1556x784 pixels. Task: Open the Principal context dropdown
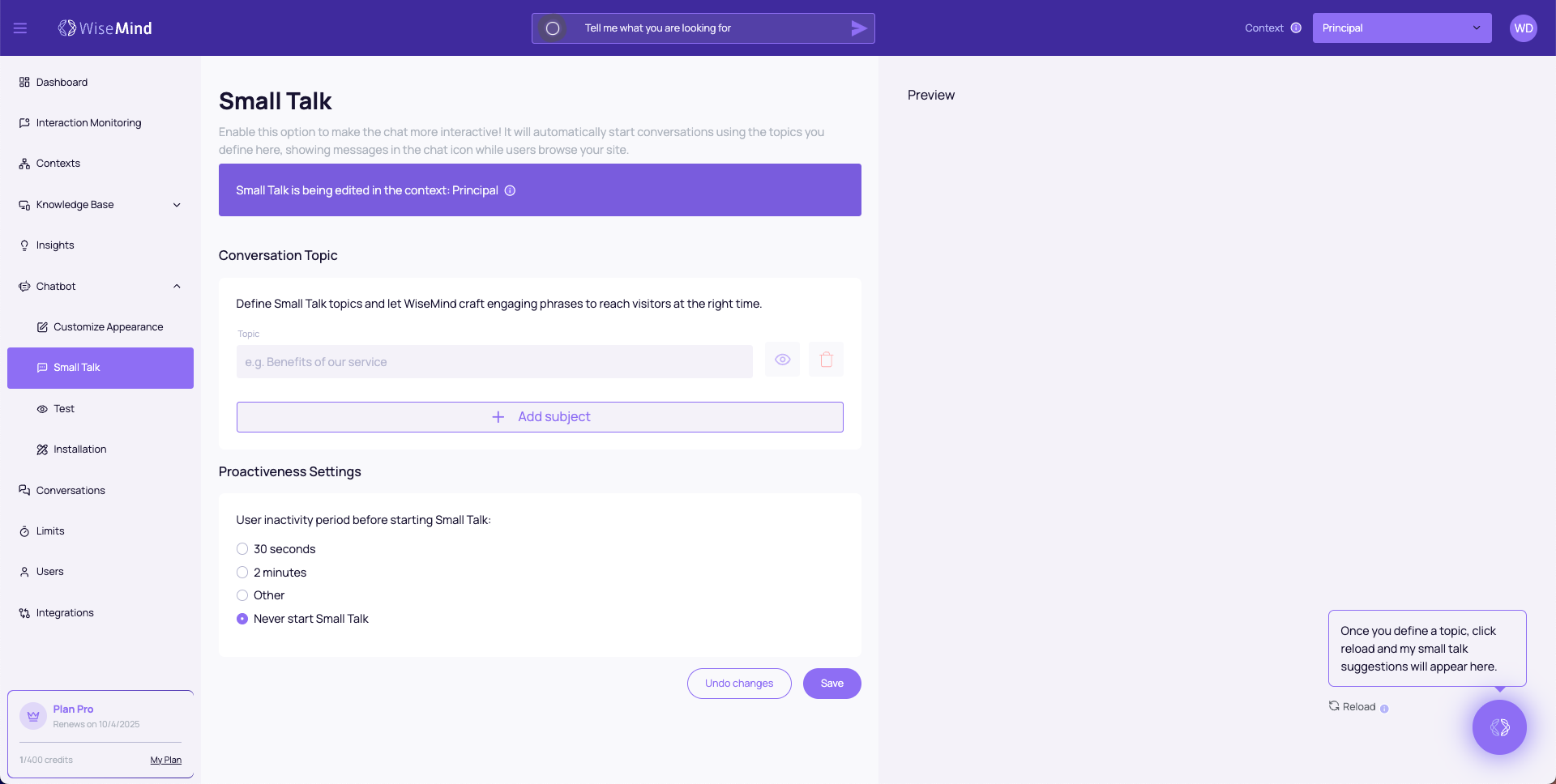click(1401, 28)
